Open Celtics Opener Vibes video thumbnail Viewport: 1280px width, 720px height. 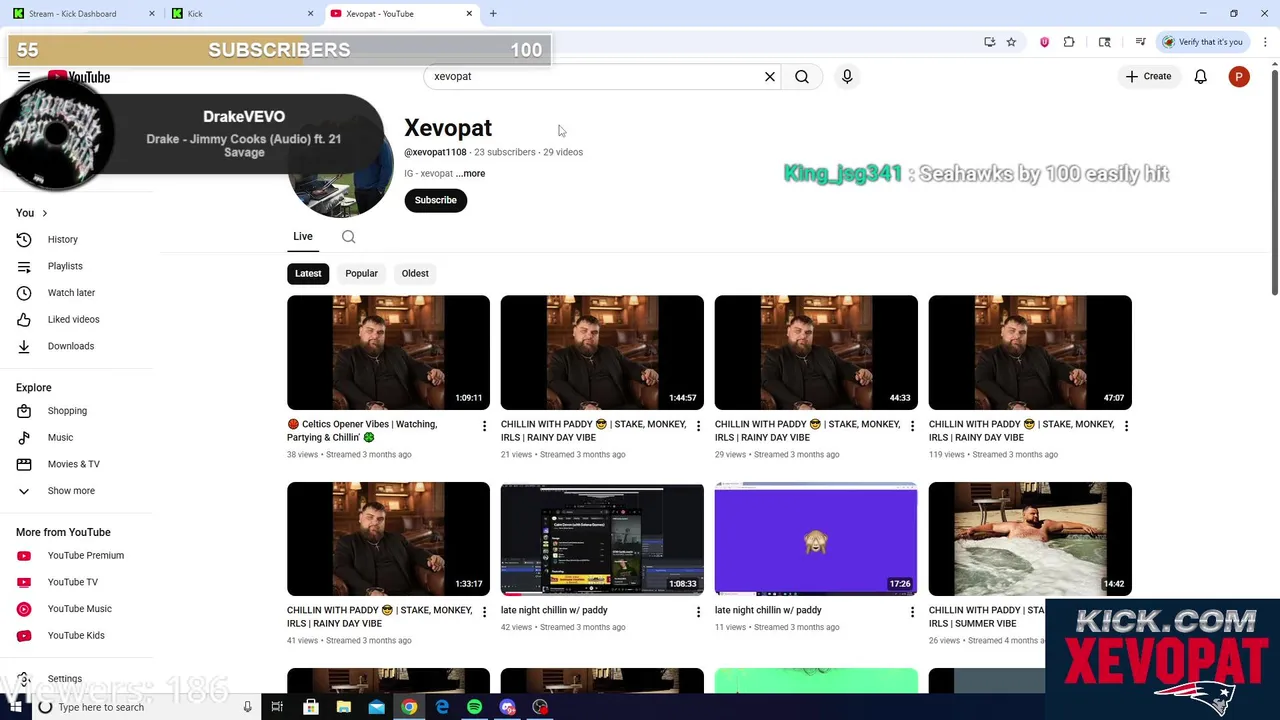[x=388, y=352]
